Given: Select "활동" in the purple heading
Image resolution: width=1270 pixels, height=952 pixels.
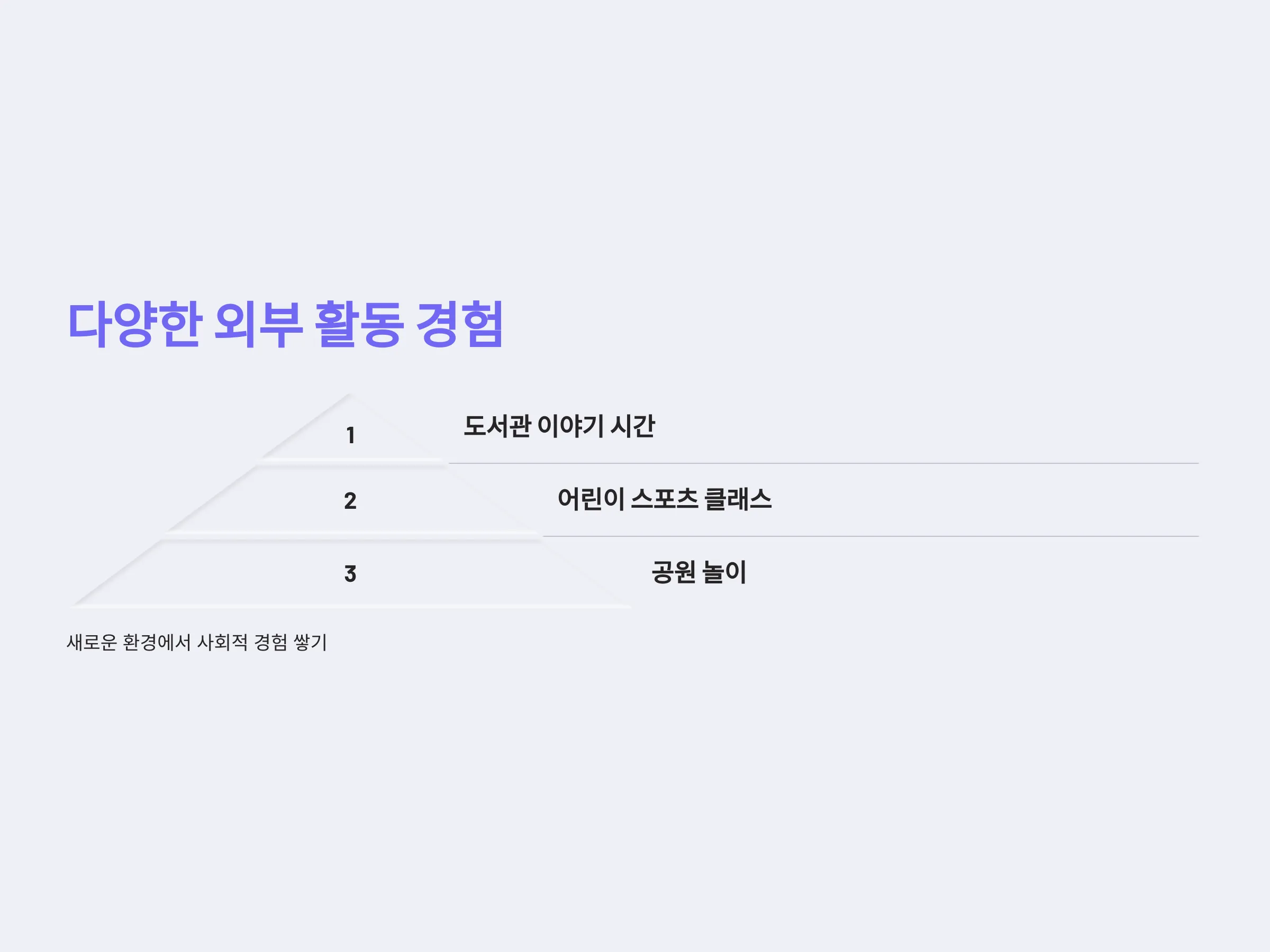Looking at the screenshot, I should coord(359,324).
